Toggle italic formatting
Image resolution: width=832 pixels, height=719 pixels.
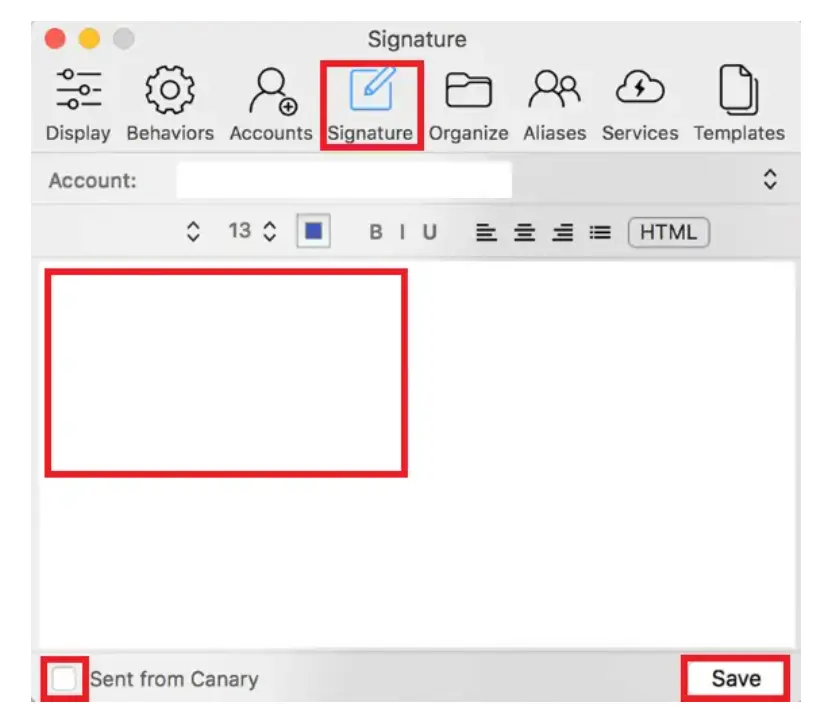403,232
